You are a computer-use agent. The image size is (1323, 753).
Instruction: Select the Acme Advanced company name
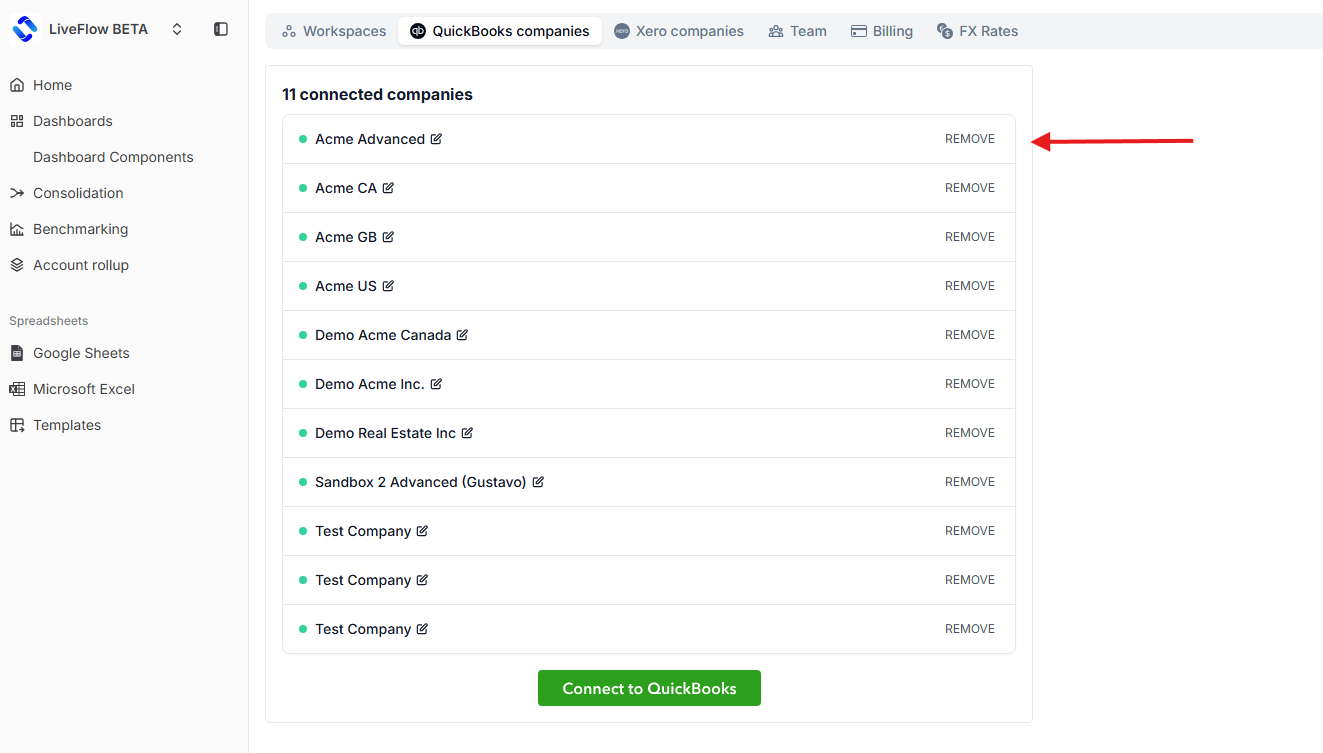tap(370, 139)
